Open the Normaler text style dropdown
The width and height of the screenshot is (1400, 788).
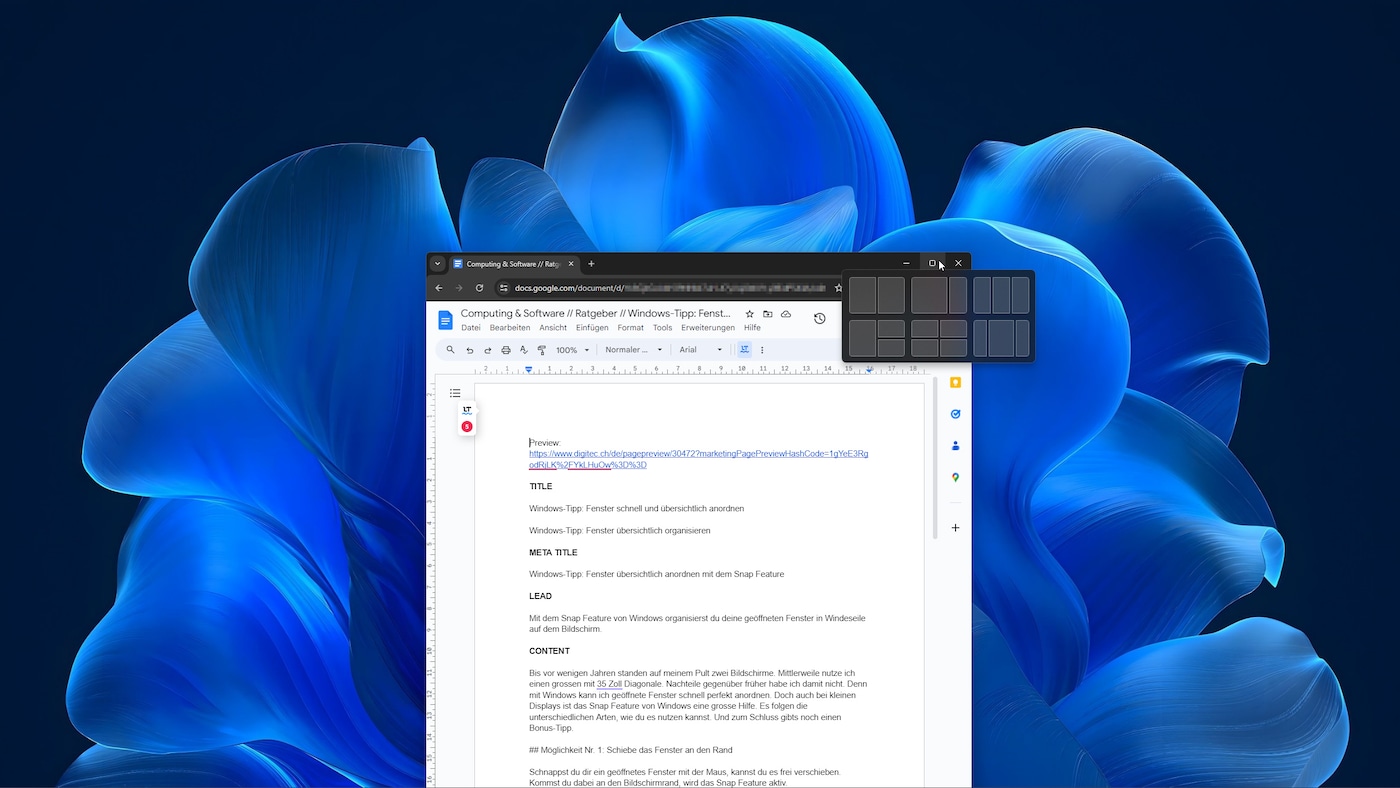click(x=634, y=350)
